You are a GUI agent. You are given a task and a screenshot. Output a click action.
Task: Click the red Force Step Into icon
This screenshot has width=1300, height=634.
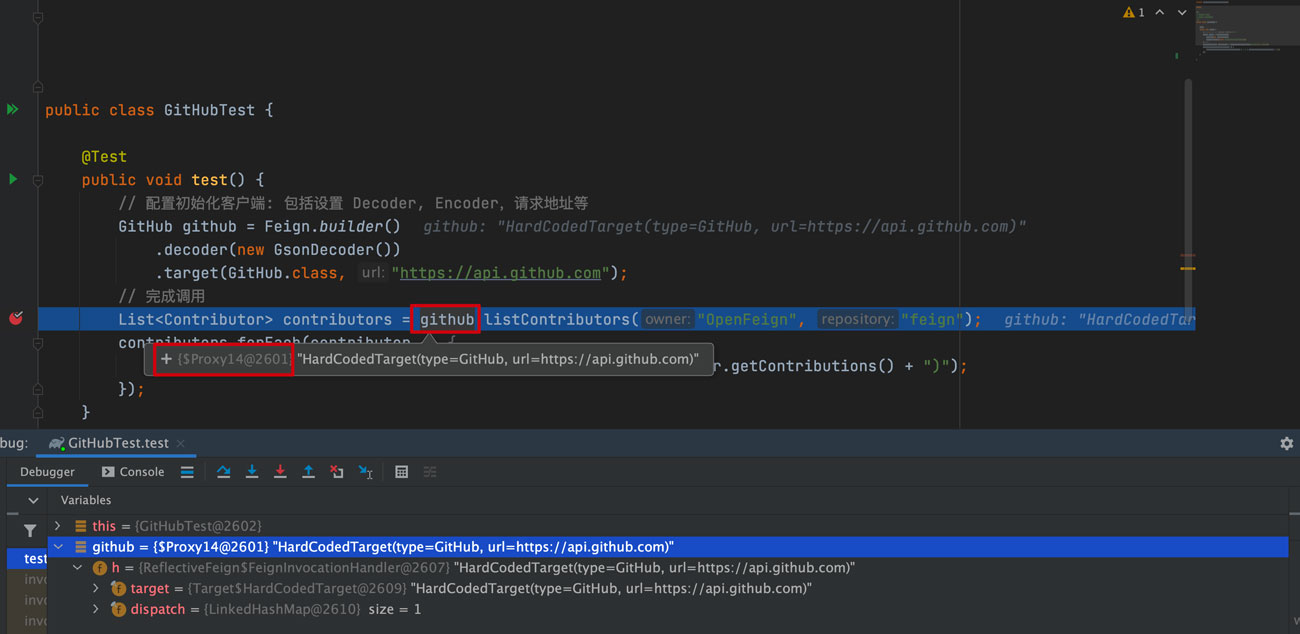[x=280, y=472]
